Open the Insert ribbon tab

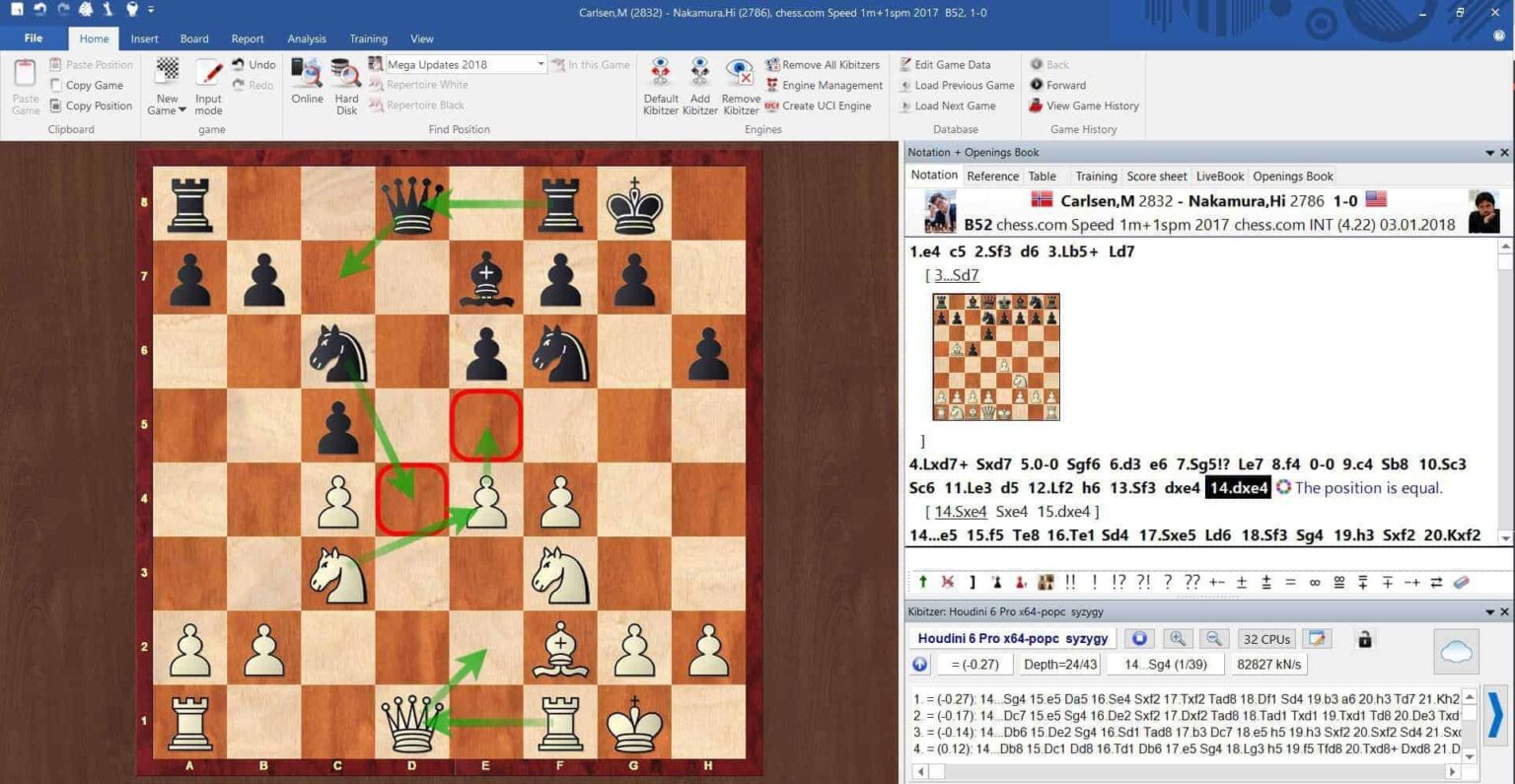click(144, 38)
